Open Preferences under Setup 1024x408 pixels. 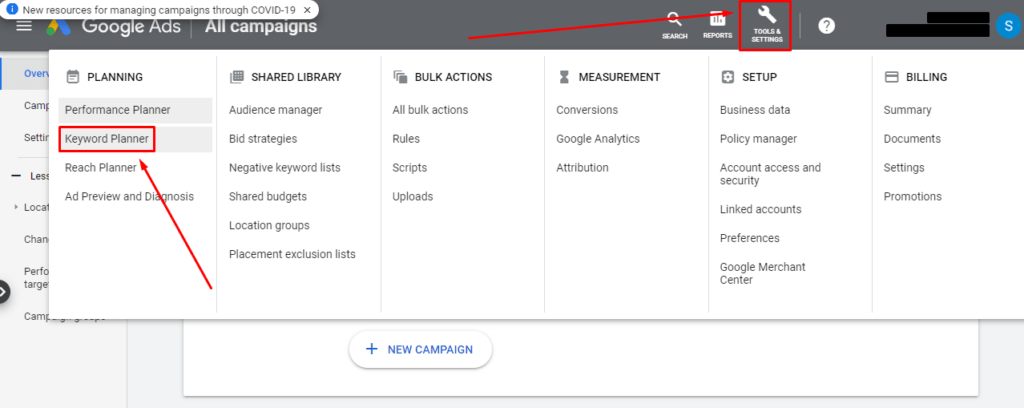pos(750,238)
